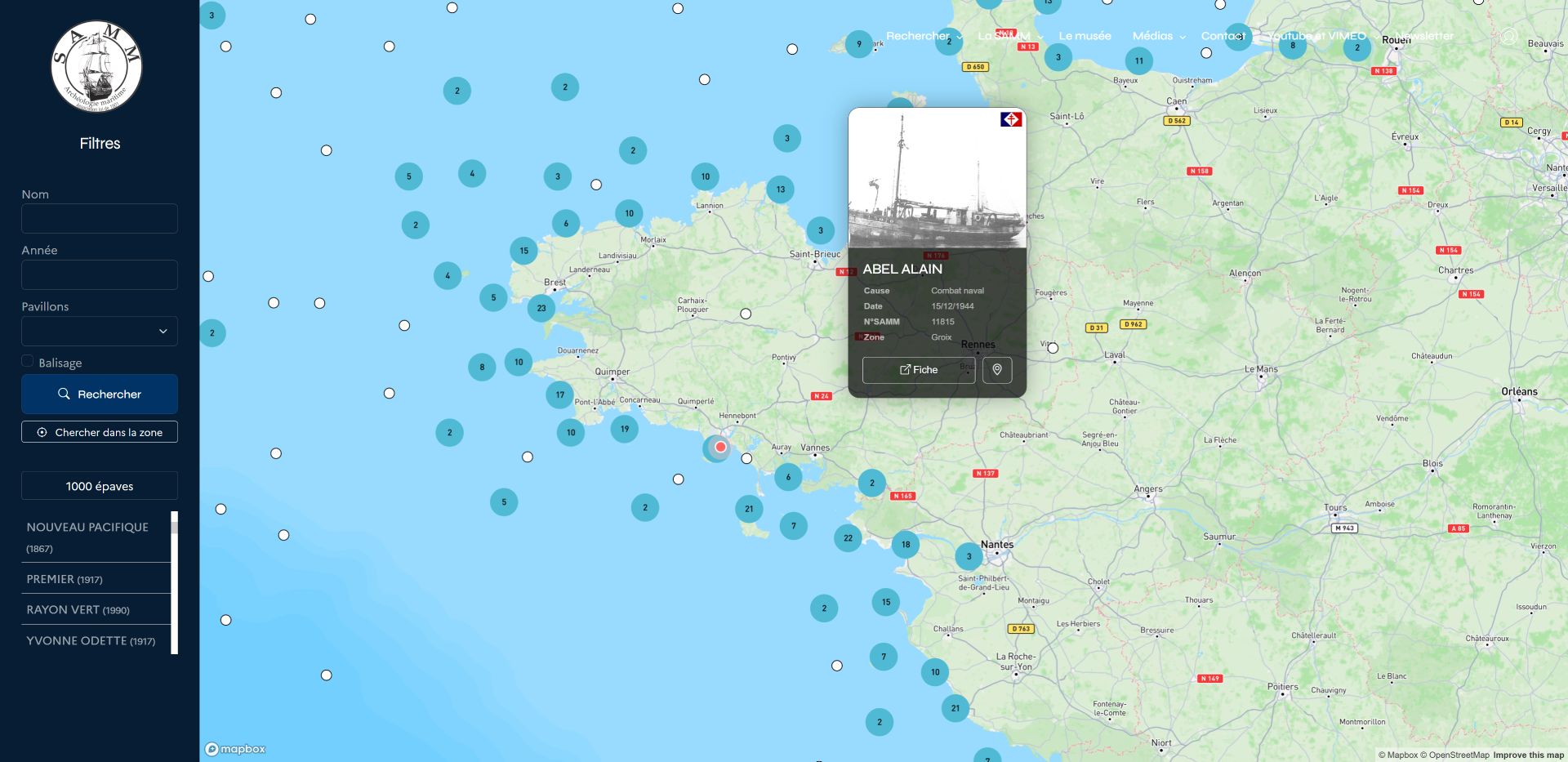Click the Mapbox logo at the bottom left
This screenshot has height=762, width=1568.
(235, 749)
